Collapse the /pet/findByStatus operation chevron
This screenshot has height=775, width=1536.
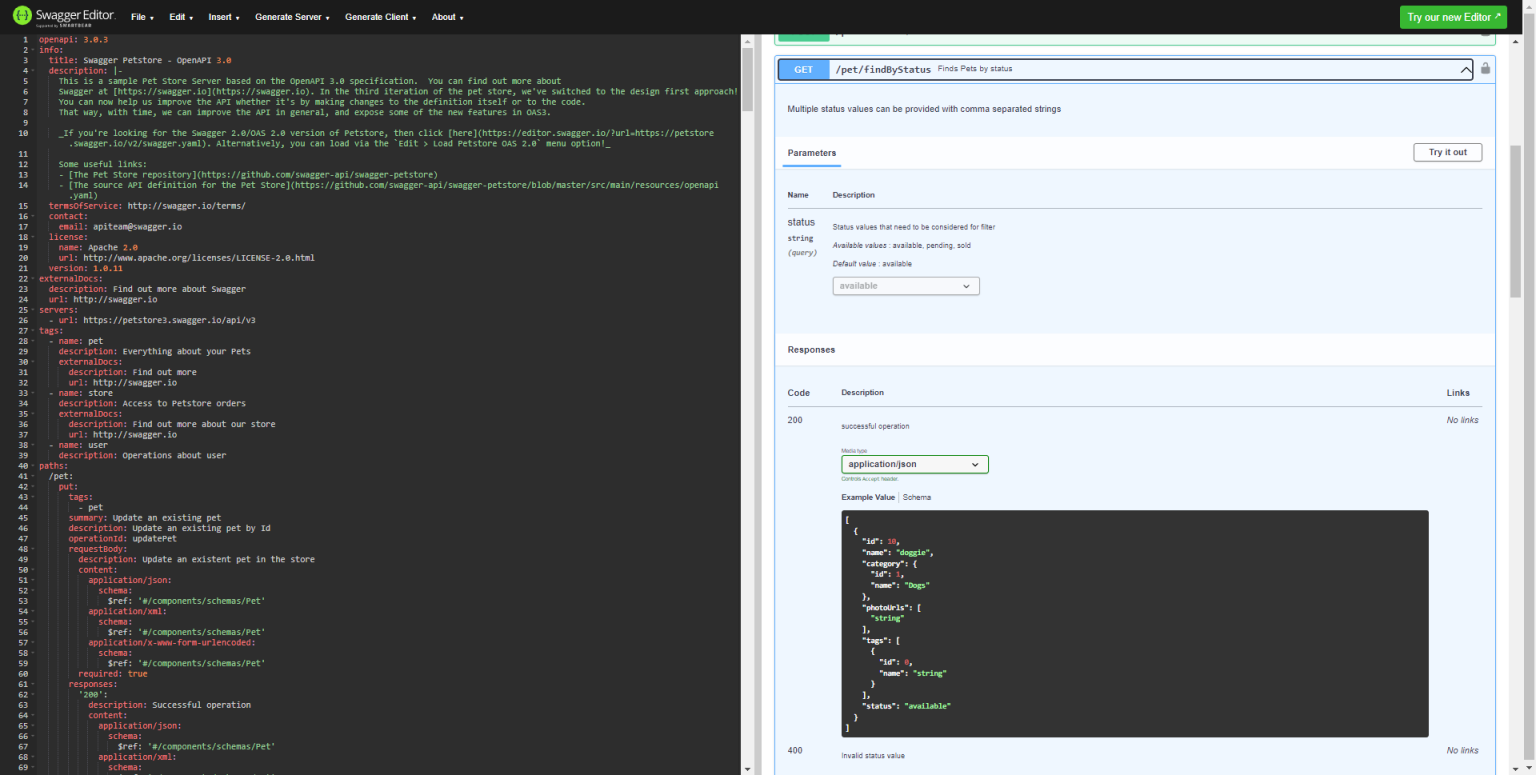click(1465, 69)
